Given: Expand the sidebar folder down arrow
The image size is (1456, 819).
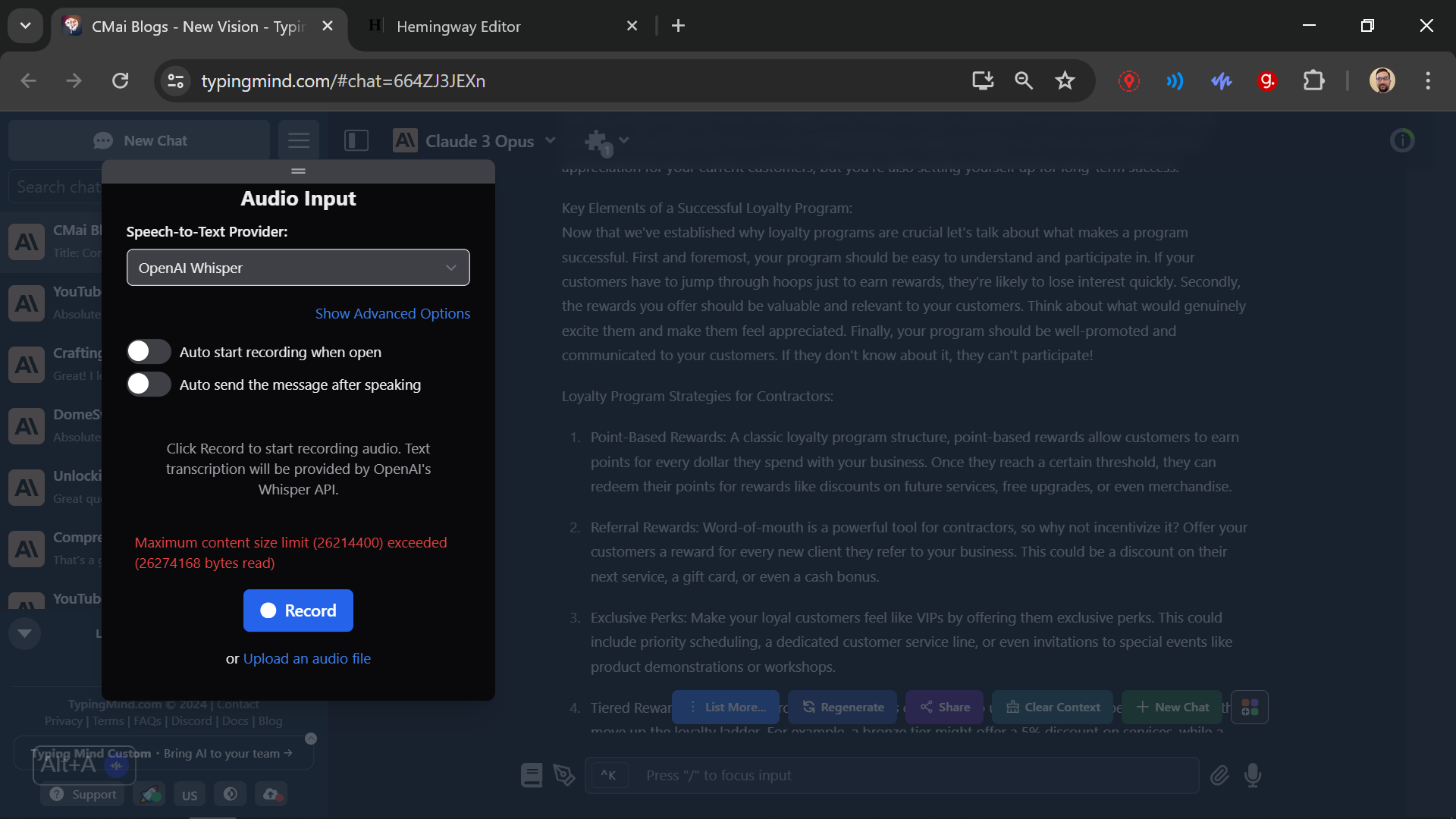Looking at the screenshot, I should pyautogui.click(x=24, y=633).
